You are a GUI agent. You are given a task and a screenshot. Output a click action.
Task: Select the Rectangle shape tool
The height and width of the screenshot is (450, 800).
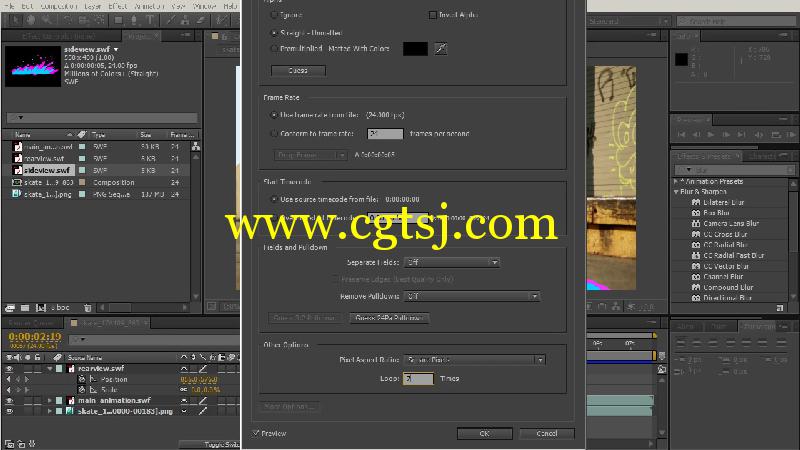[118, 20]
